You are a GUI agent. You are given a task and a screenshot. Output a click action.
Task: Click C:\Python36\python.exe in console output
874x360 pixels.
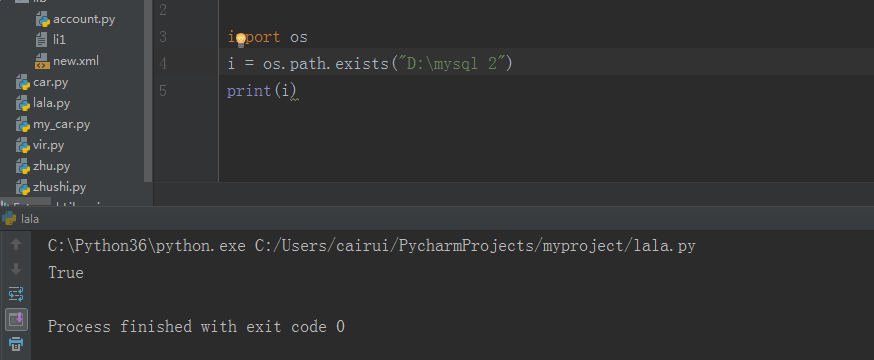[x=147, y=246]
